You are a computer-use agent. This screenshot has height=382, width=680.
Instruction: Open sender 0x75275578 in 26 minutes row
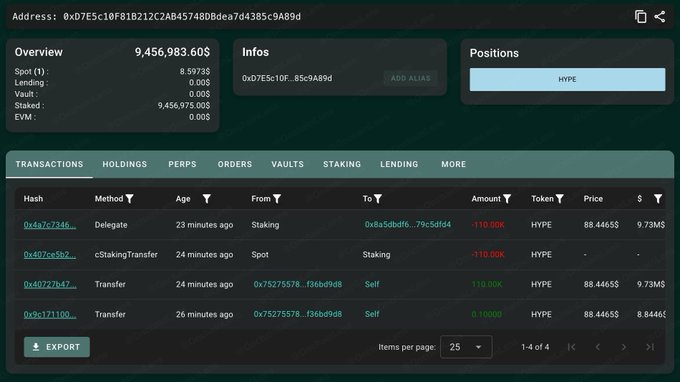coord(298,314)
